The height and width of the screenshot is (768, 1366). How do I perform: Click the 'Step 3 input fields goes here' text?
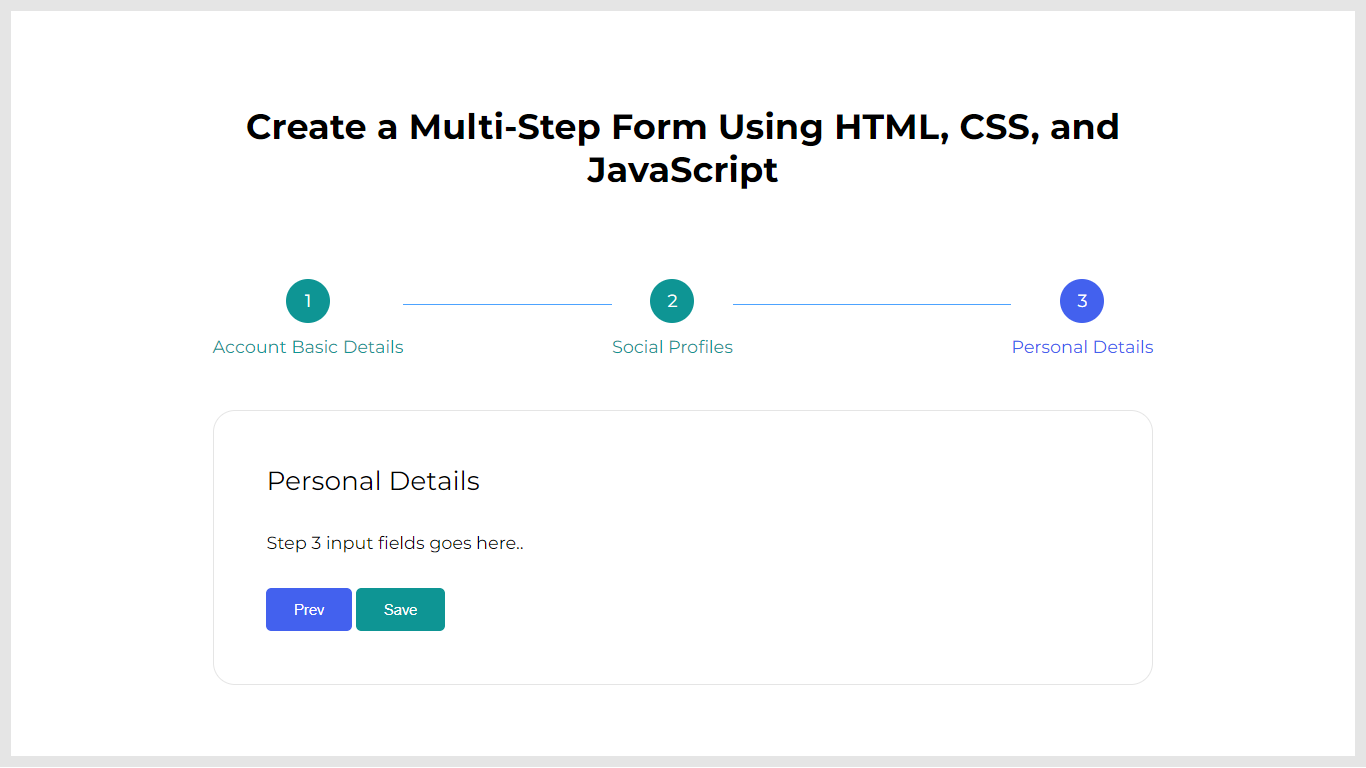click(x=395, y=544)
